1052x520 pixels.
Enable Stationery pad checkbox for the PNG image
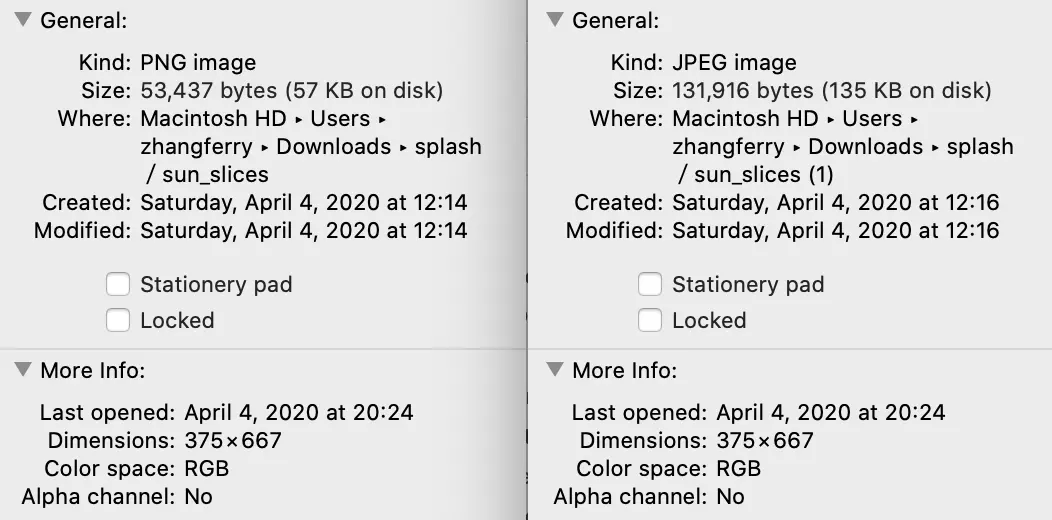(118, 285)
